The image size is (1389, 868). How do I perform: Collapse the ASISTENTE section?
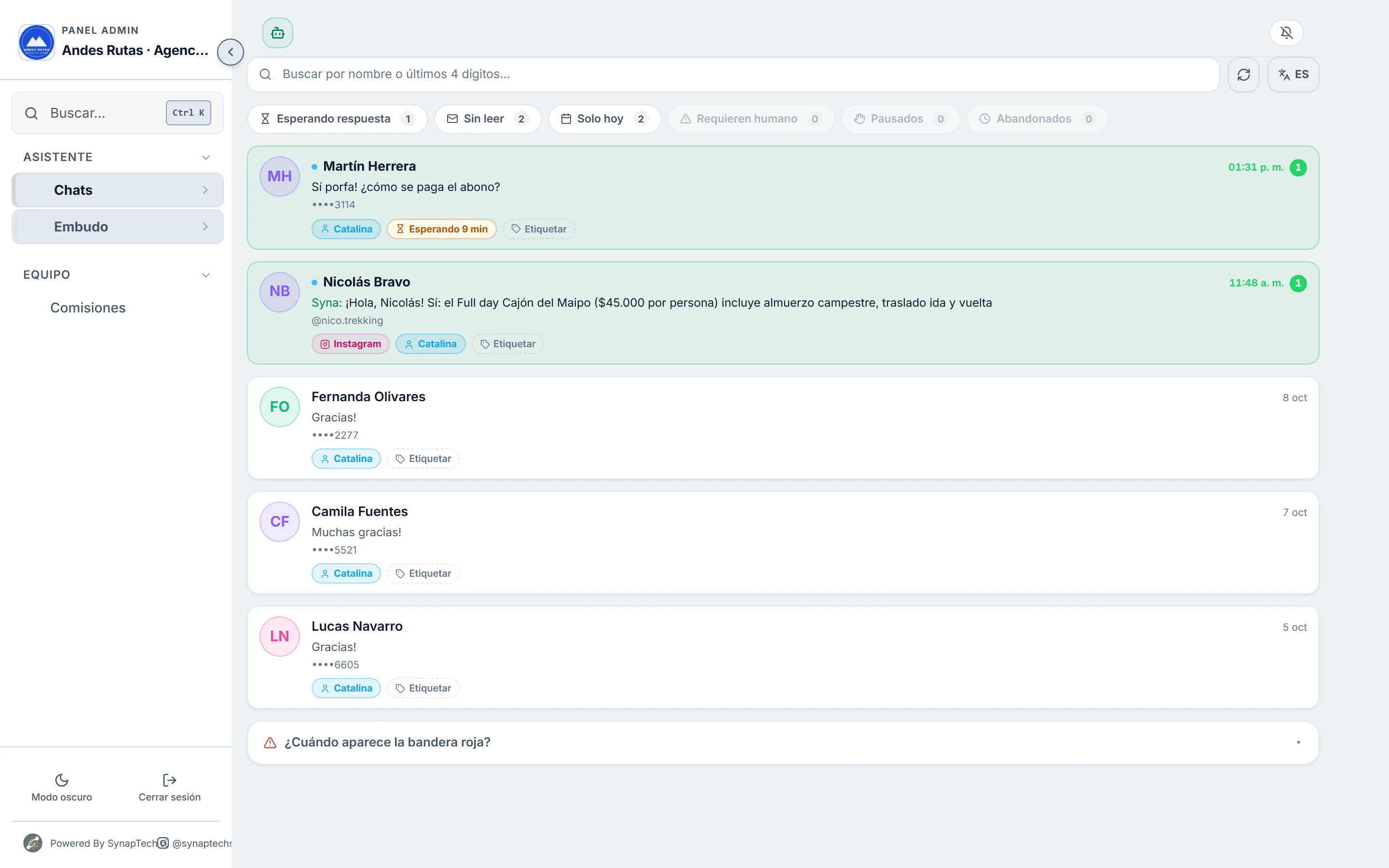117,157
